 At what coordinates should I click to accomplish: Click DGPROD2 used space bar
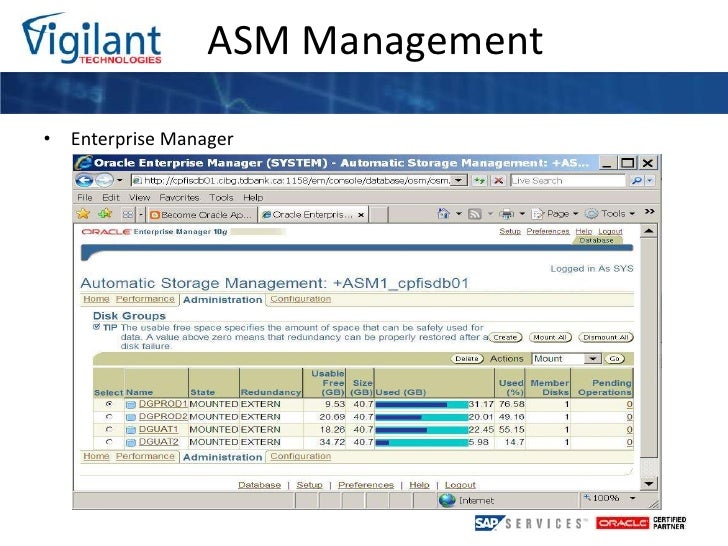(x=422, y=417)
